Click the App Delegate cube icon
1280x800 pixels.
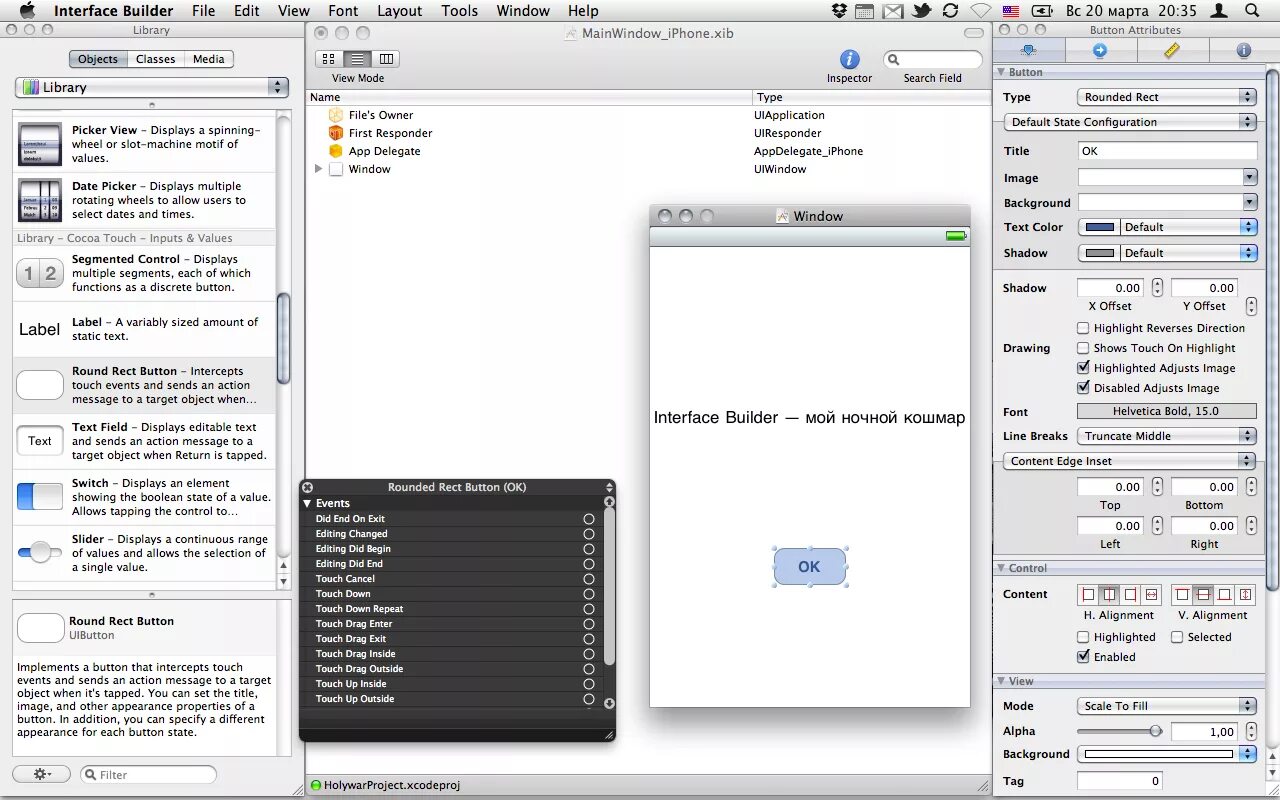click(336, 151)
